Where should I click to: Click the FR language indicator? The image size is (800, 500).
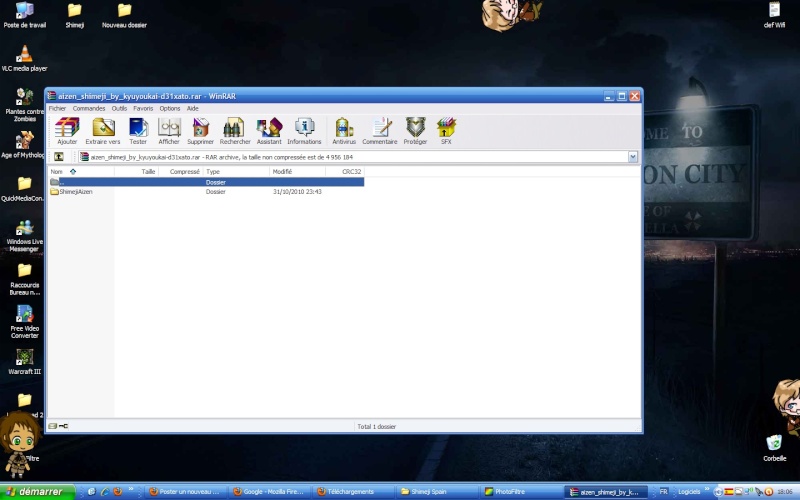click(663, 492)
